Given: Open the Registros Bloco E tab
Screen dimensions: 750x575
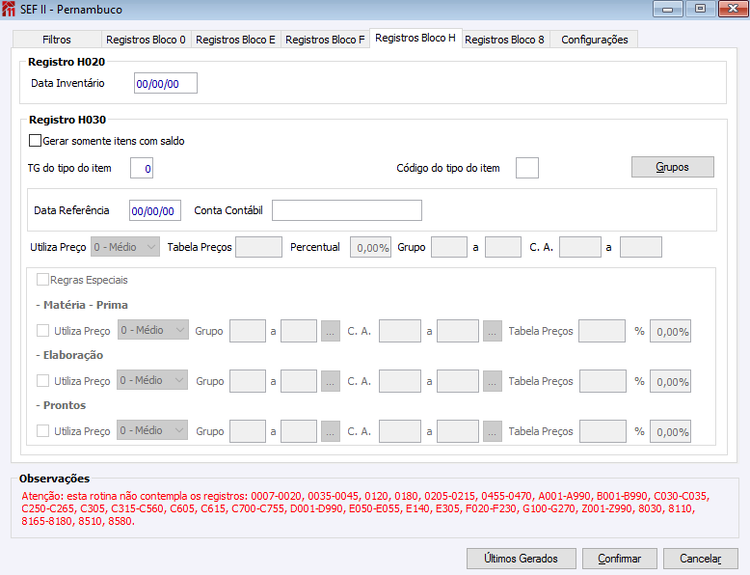Looking at the screenshot, I should pyautogui.click(x=235, y=40).
